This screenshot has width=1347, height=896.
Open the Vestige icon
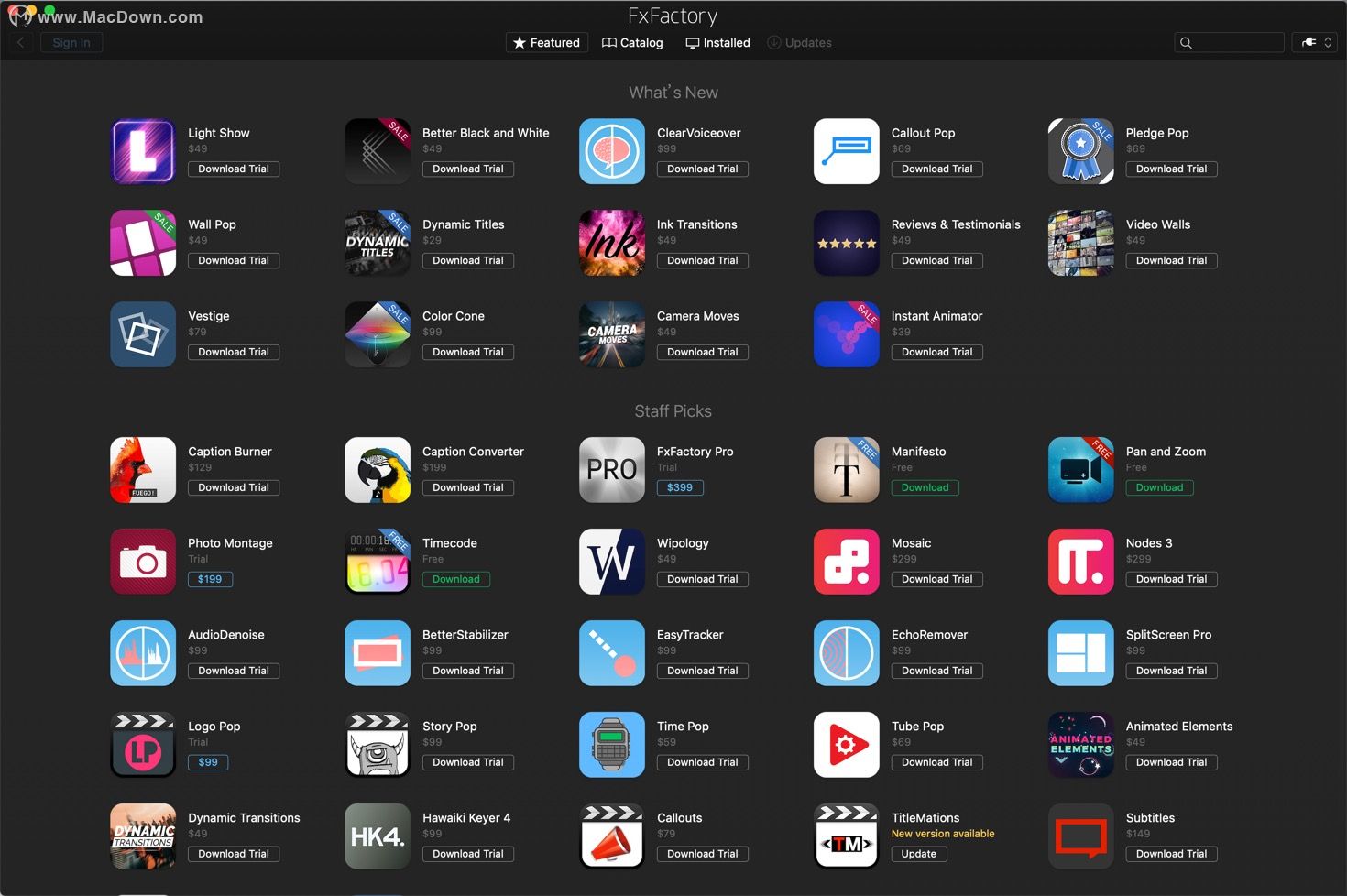point(143,334)
